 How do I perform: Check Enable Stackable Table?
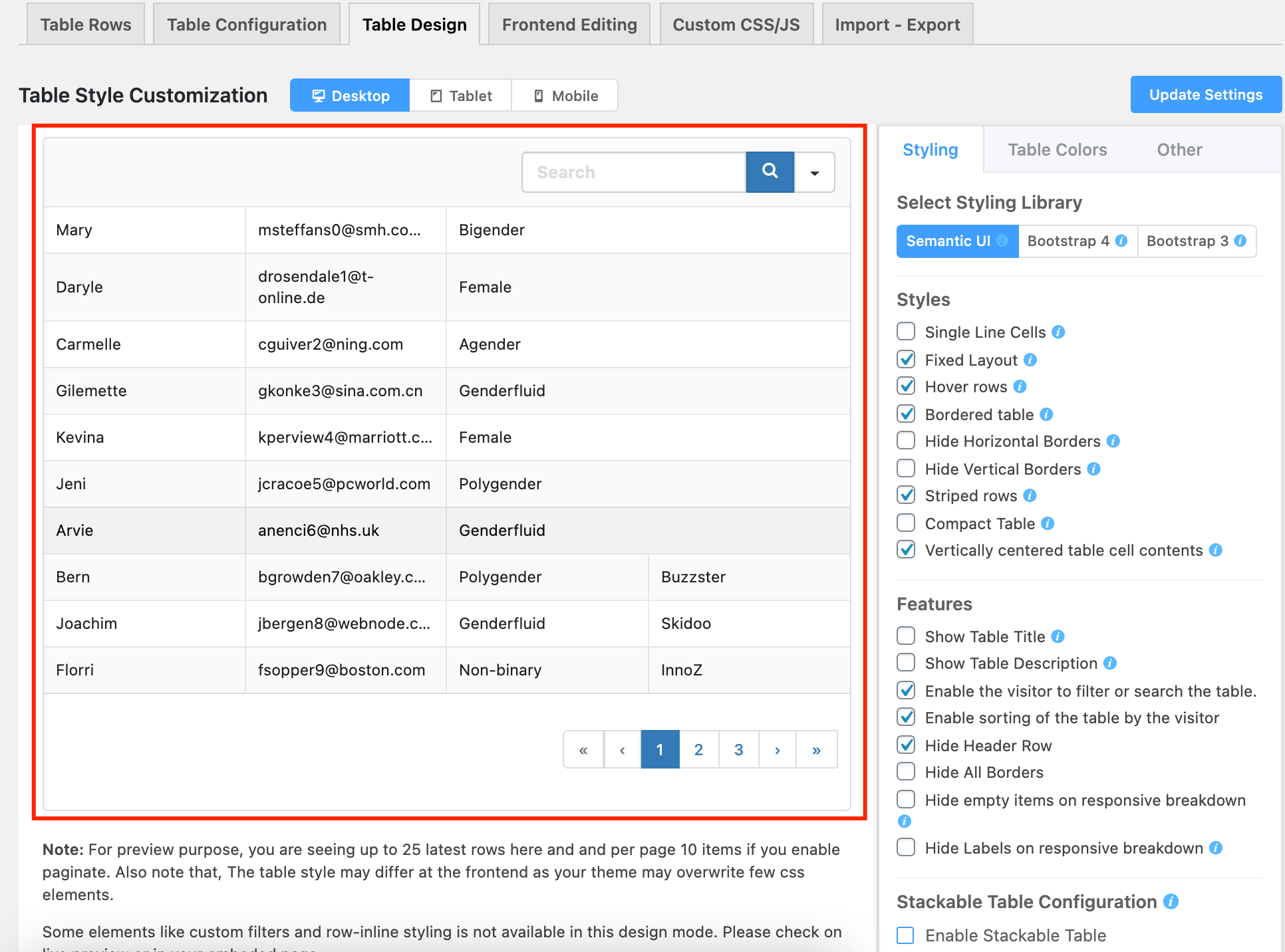(x=905, y=935)
